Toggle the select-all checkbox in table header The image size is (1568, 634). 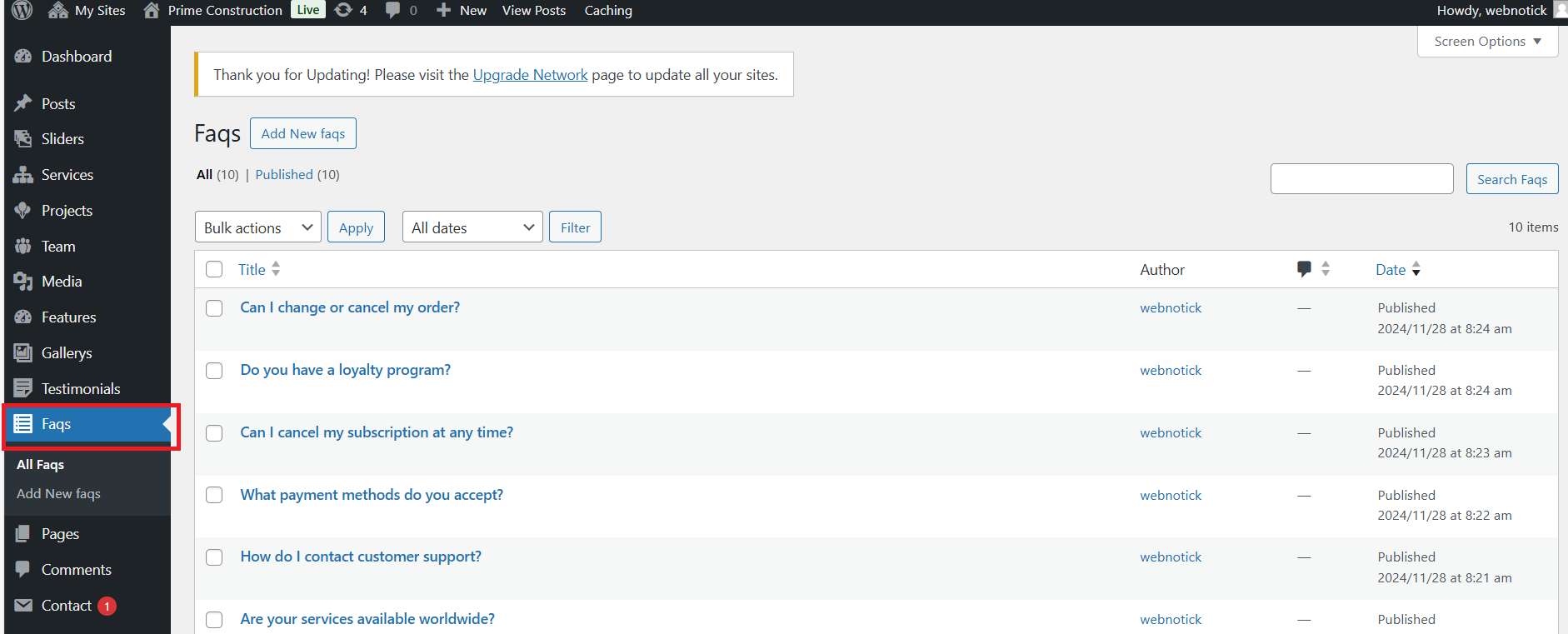tap(214, 269)
